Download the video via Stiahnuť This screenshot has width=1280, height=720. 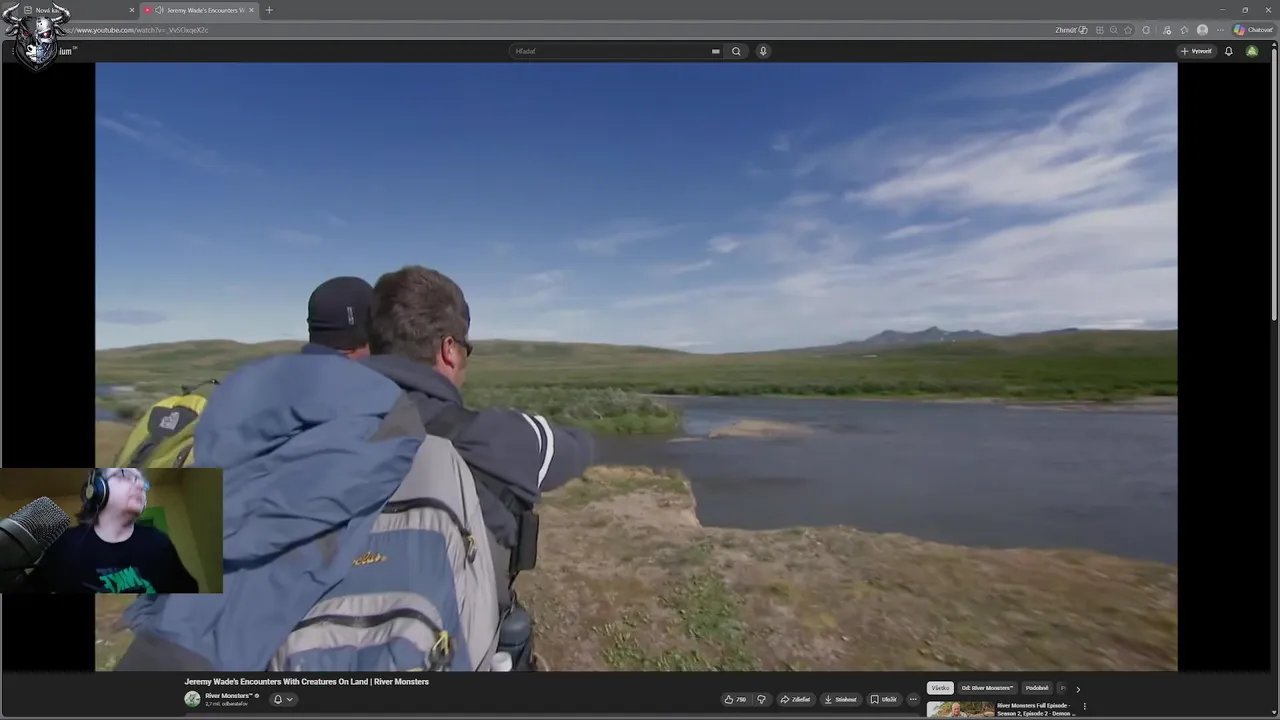point(841,700)
